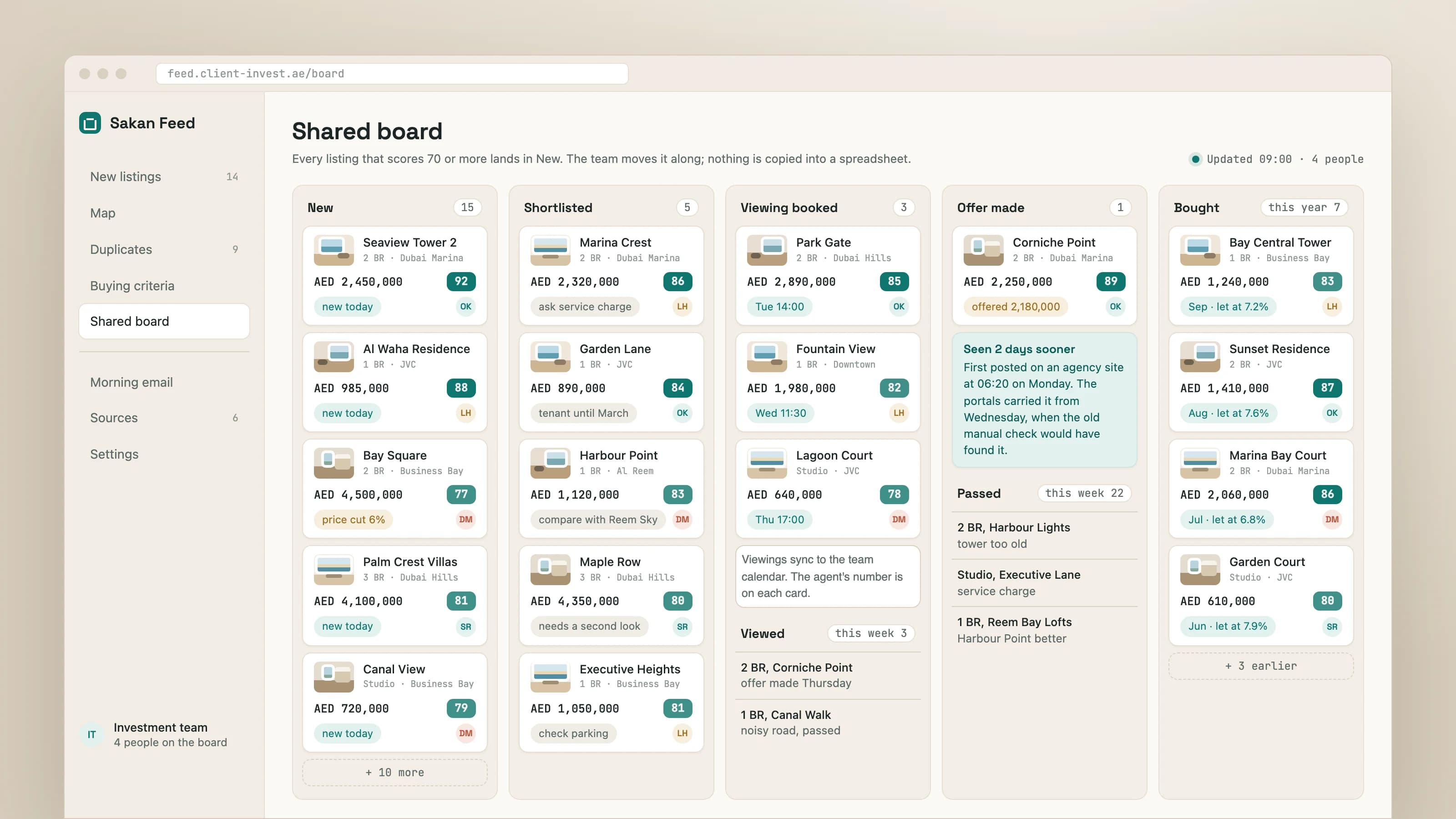Click SR avatar on Palm Crest Villas card
The image size is (1456, 819).
(465, 626)
